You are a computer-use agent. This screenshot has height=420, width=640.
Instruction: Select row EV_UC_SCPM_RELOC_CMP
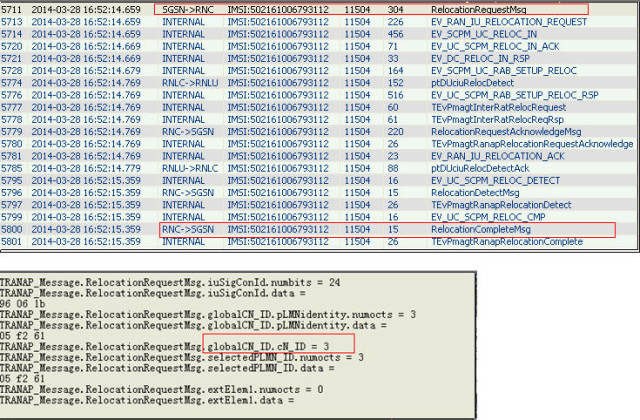point(319,217)
